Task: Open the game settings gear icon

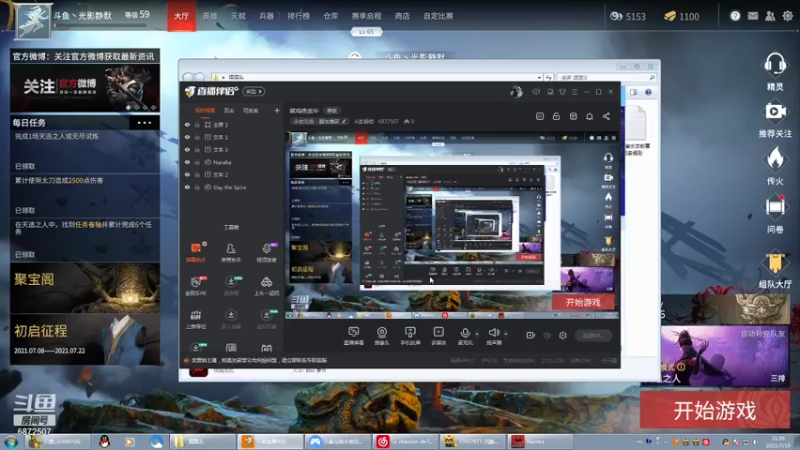Action: (787, 16)
